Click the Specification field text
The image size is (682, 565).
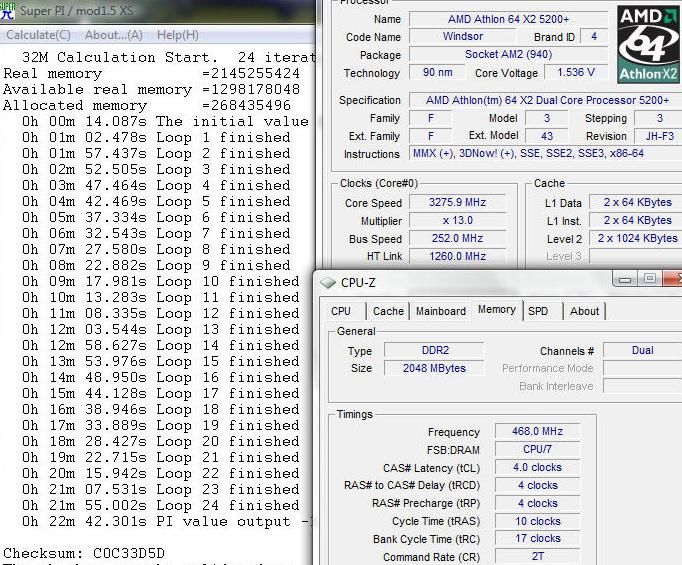pos(547,100)
